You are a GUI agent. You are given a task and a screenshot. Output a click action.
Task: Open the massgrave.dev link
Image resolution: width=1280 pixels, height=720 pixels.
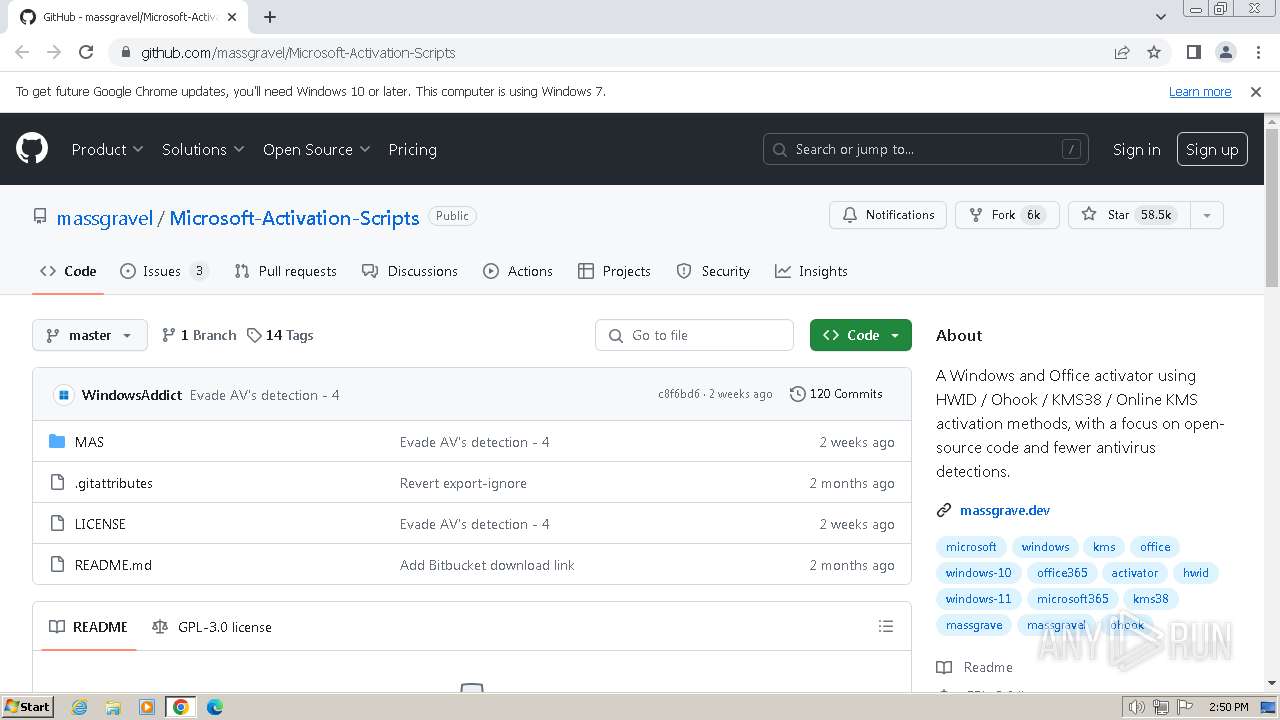click(1004, 510)
